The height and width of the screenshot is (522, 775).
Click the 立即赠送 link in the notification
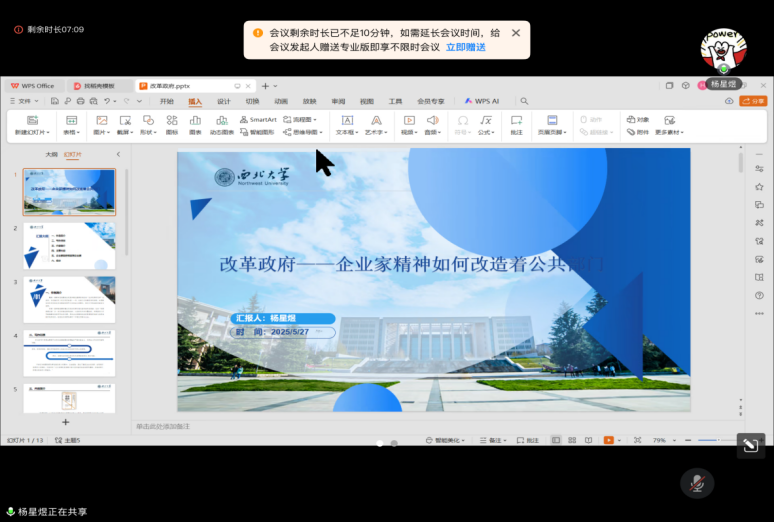point(465,47)
